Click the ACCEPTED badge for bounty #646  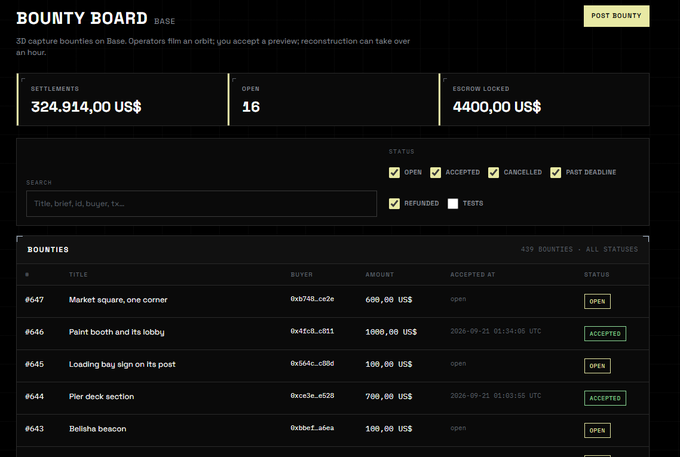[605, 333]
